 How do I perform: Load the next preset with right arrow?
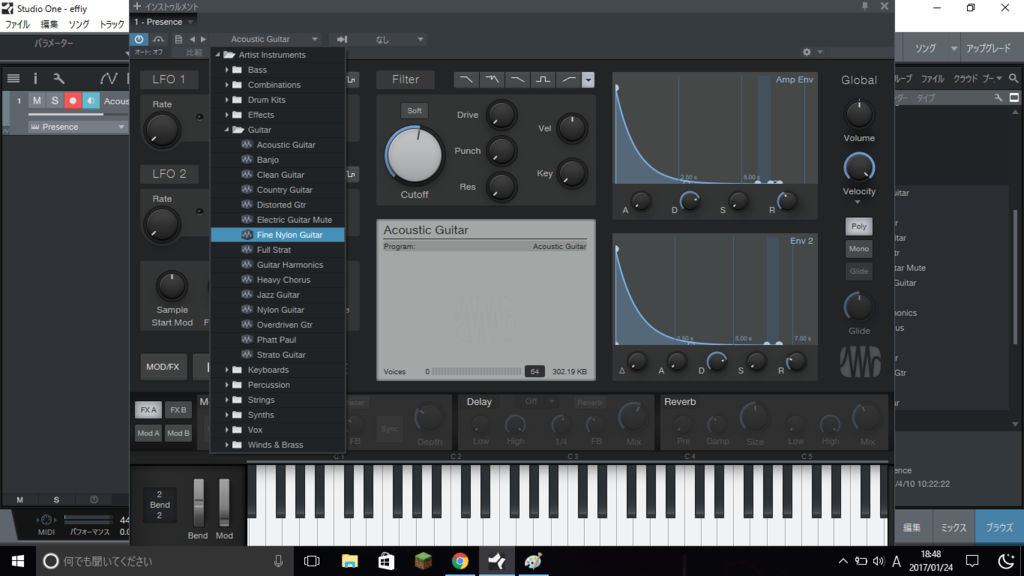point(203,39)
